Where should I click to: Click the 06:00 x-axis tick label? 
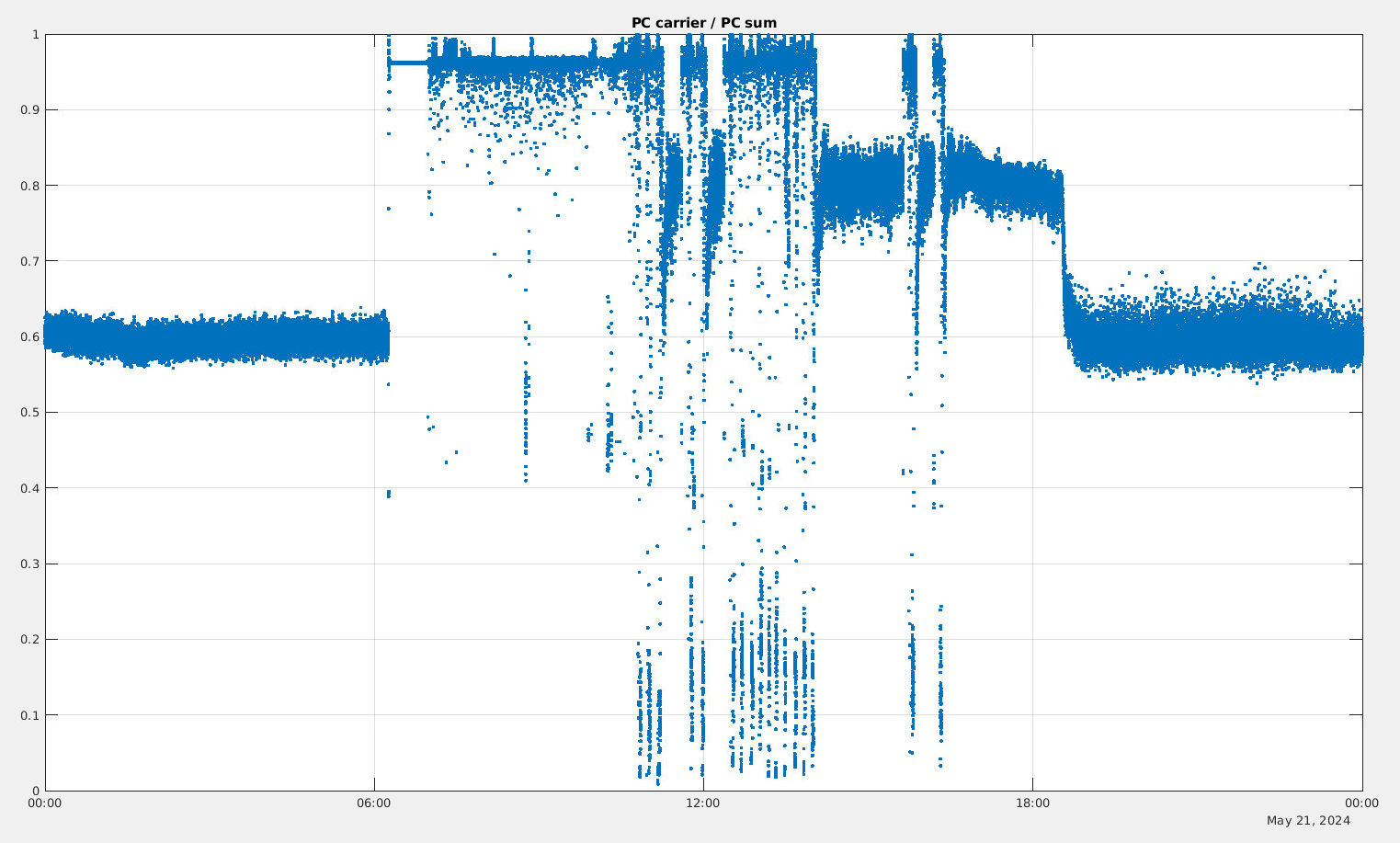[x=374, y=803]
